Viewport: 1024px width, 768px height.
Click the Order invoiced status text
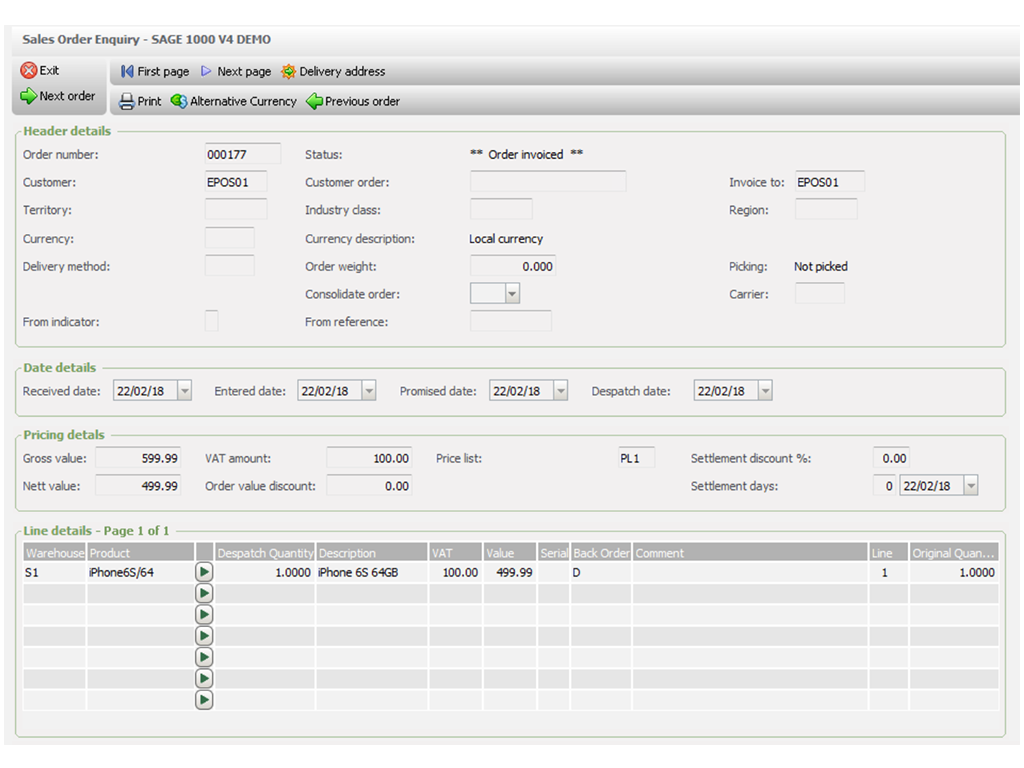click(x=526, y=154)
